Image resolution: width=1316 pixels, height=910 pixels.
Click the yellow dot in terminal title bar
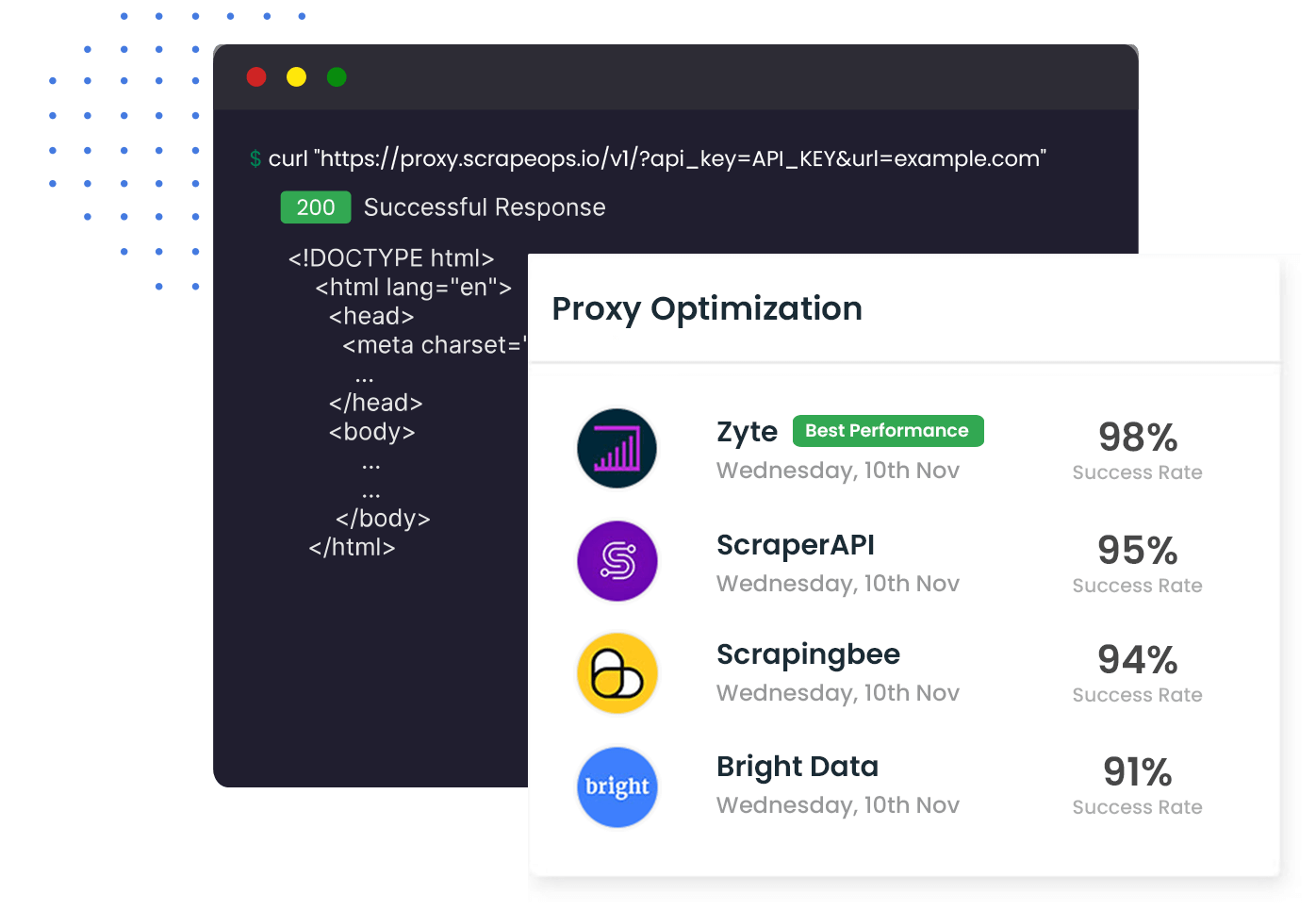(296, 77)
